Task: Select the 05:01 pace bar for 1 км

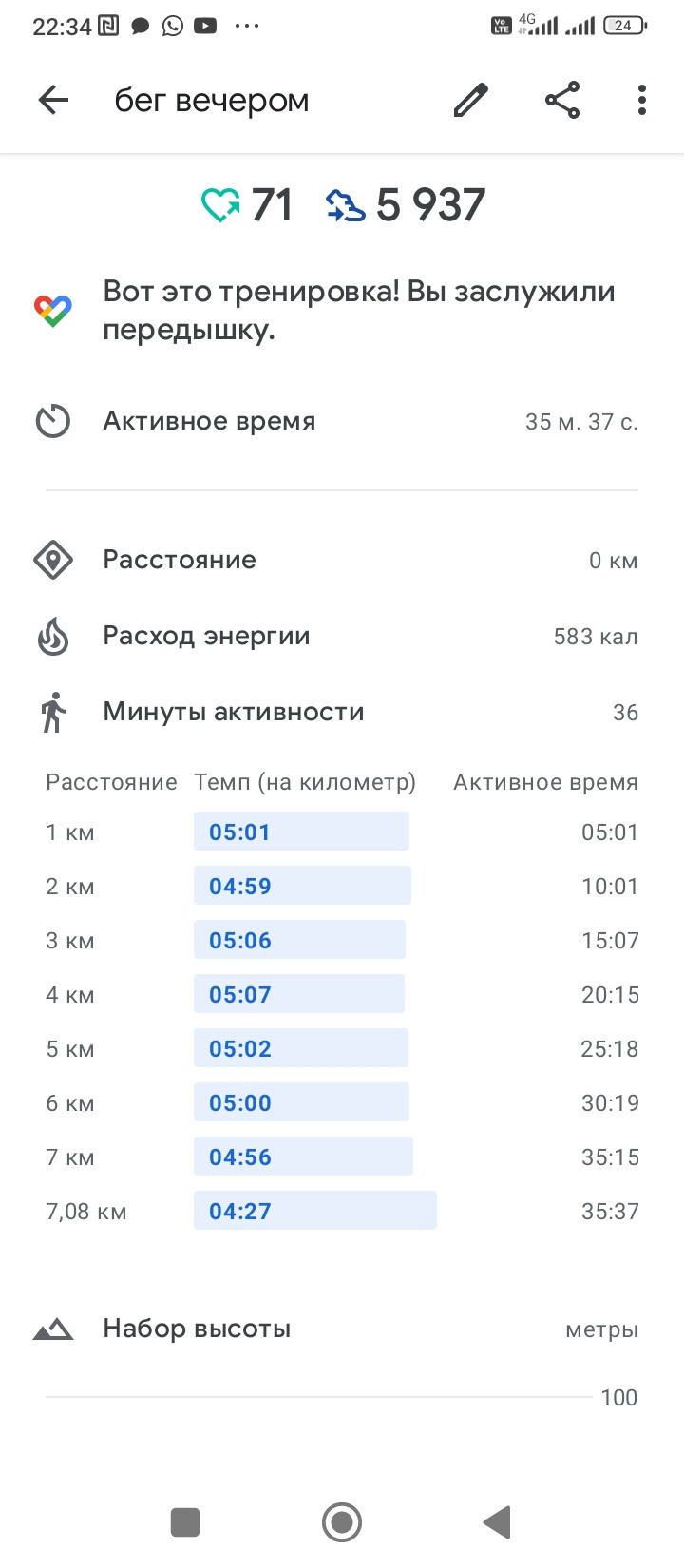Action: pyautogui.click(x=301, y=832)
